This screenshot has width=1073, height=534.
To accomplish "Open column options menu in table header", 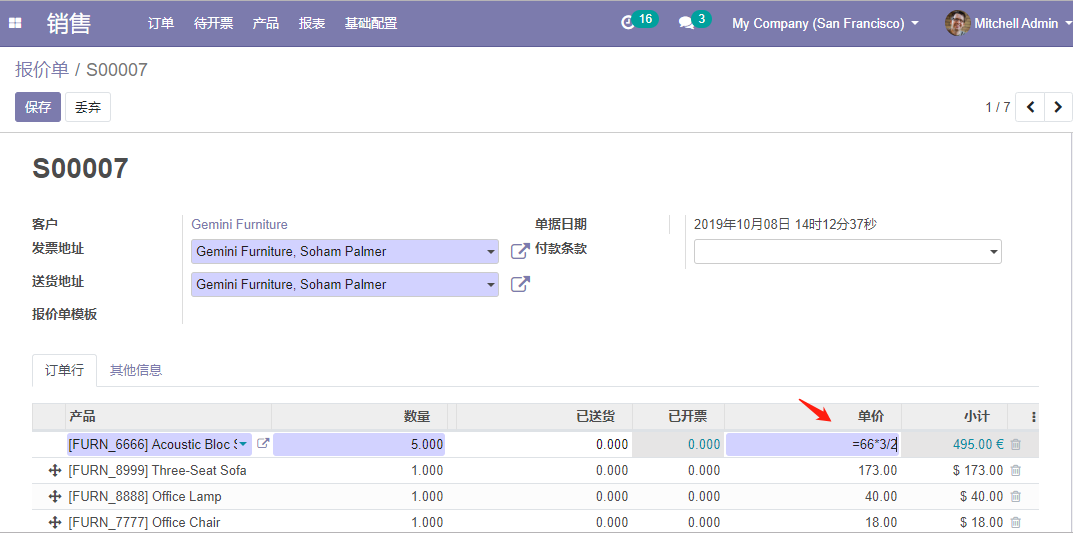I will pyautogui.click(x=1033, y=417).
